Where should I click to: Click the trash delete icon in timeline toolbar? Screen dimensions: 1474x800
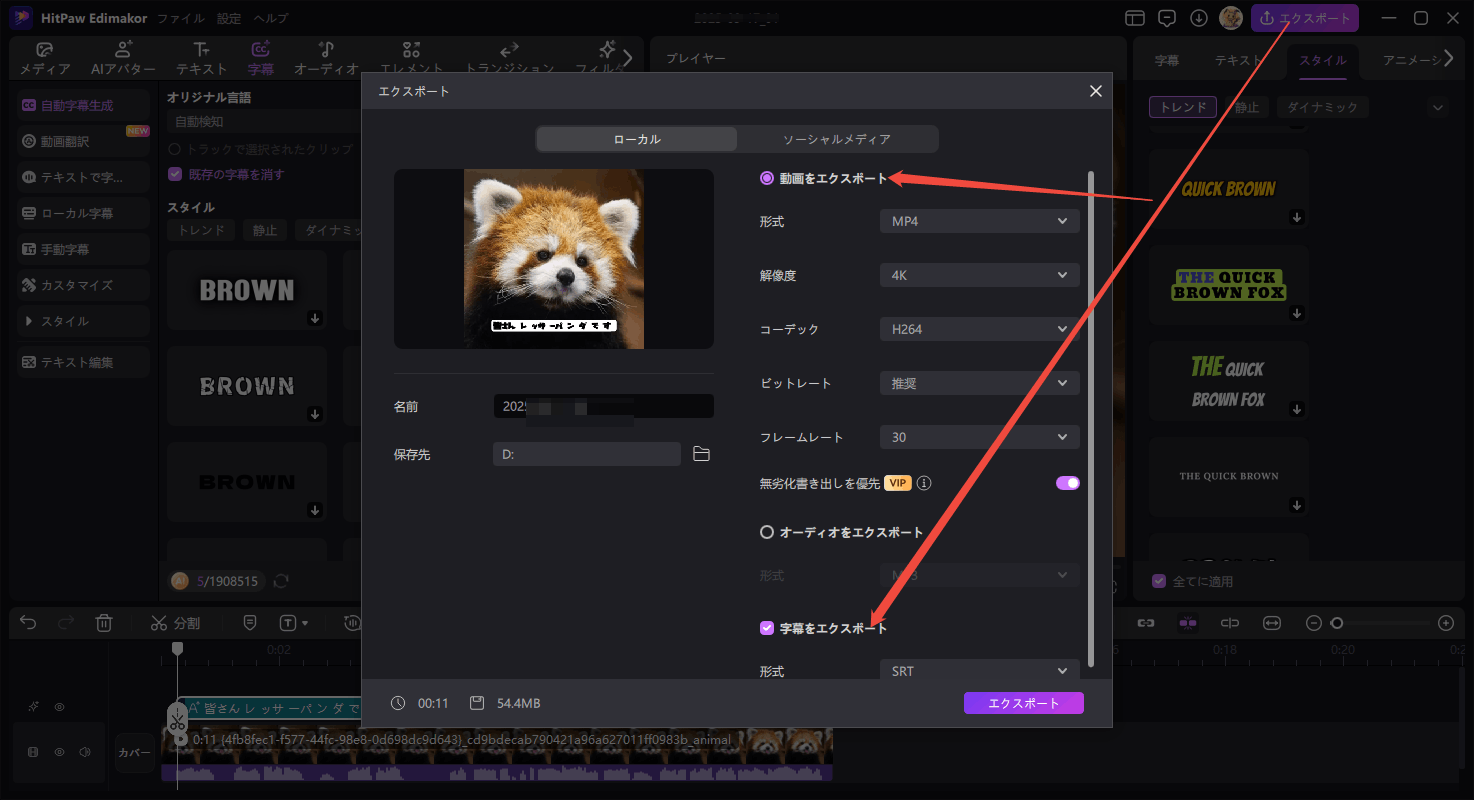pyautogui.click(x=104, y=623)
